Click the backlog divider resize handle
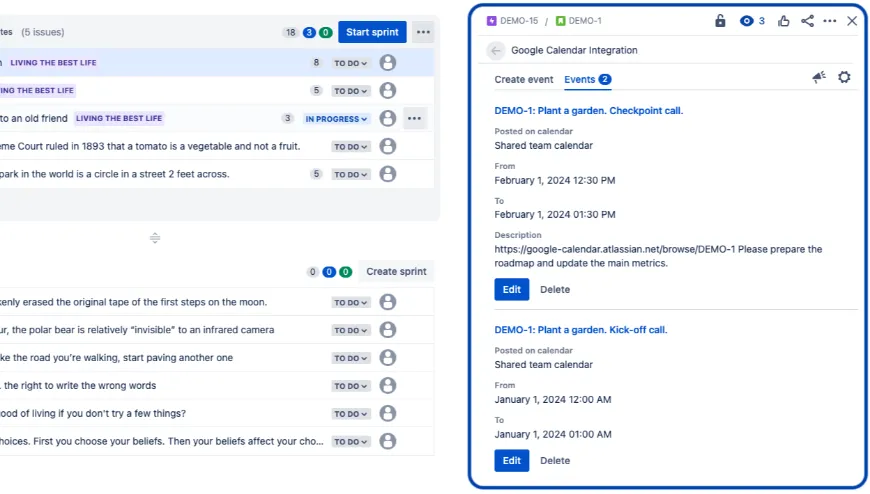The height and width of the screenshot is (494, 870). 155,238
